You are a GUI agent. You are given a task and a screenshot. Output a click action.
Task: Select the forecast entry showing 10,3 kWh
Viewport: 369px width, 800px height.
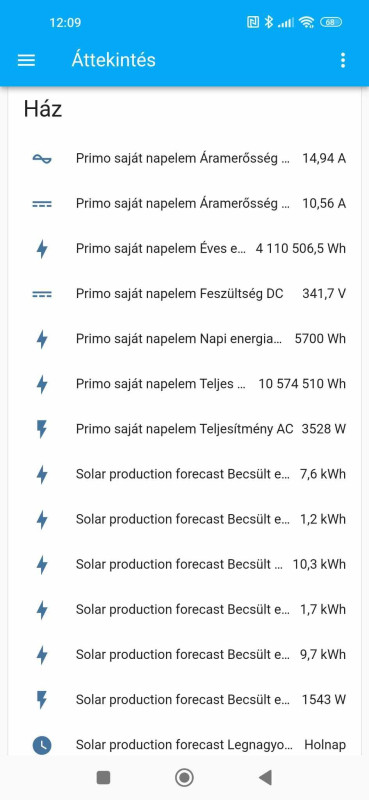click(185, 564)
